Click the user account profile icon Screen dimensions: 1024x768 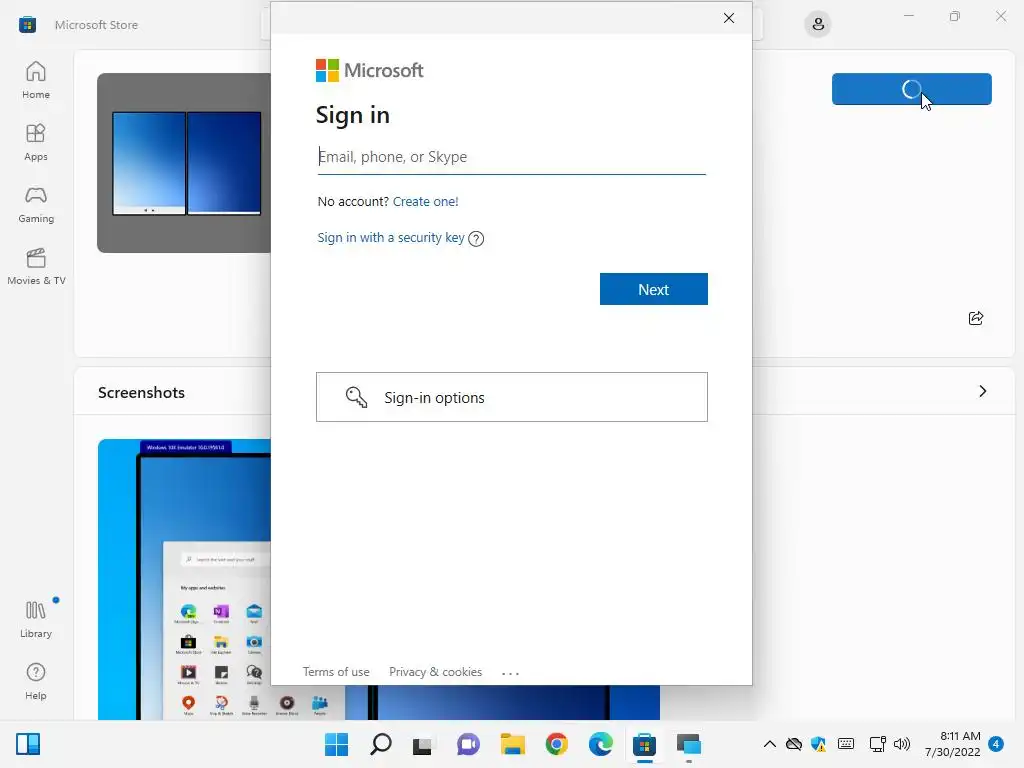tap(818, 25)
